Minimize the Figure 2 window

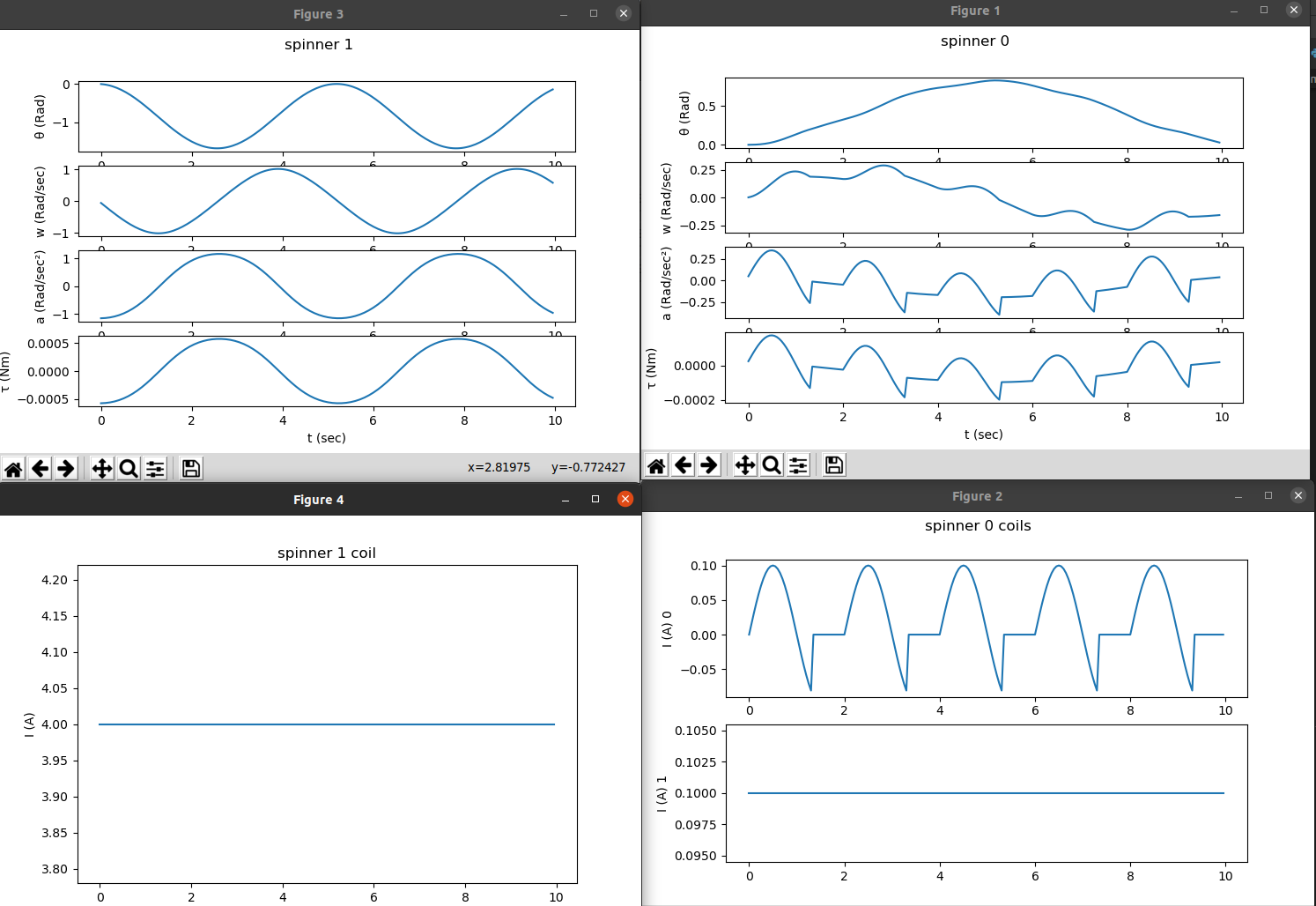pyautogui.click(x=1238, y=496)
